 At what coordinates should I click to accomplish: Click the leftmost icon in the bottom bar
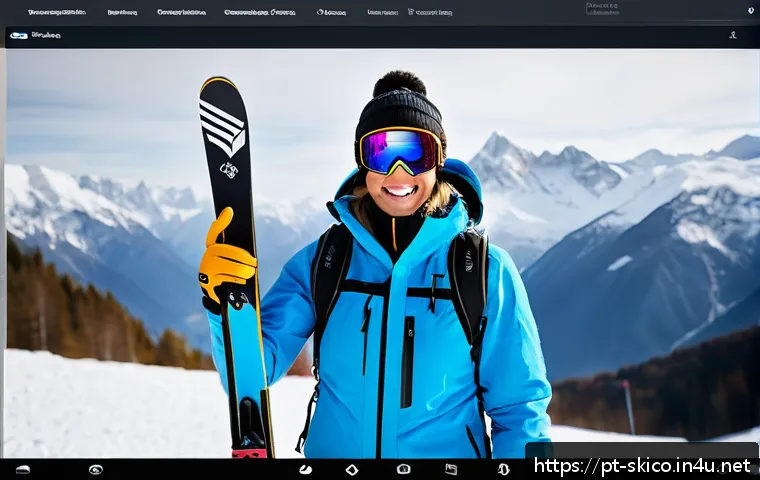[x=23, y=469]
